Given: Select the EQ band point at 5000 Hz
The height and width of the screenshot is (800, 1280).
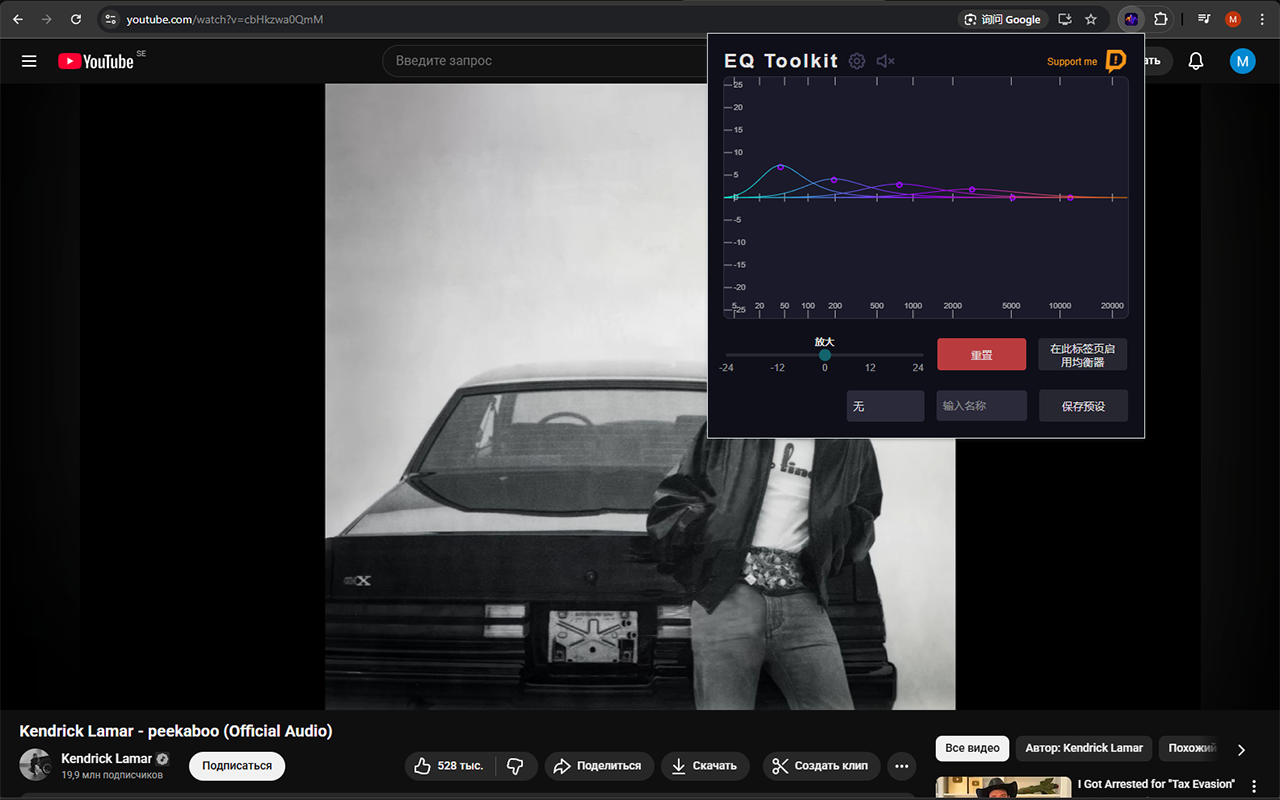Looking at the screenshot, I should [x=1012, y=198].
